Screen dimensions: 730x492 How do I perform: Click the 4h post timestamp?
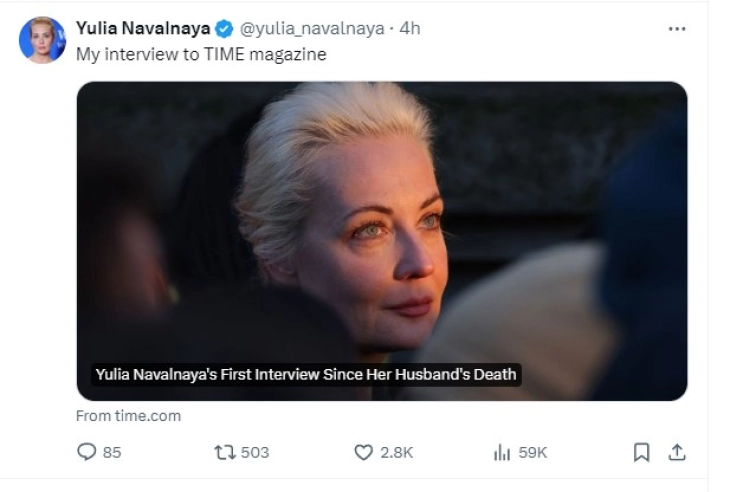click(410, 29)
